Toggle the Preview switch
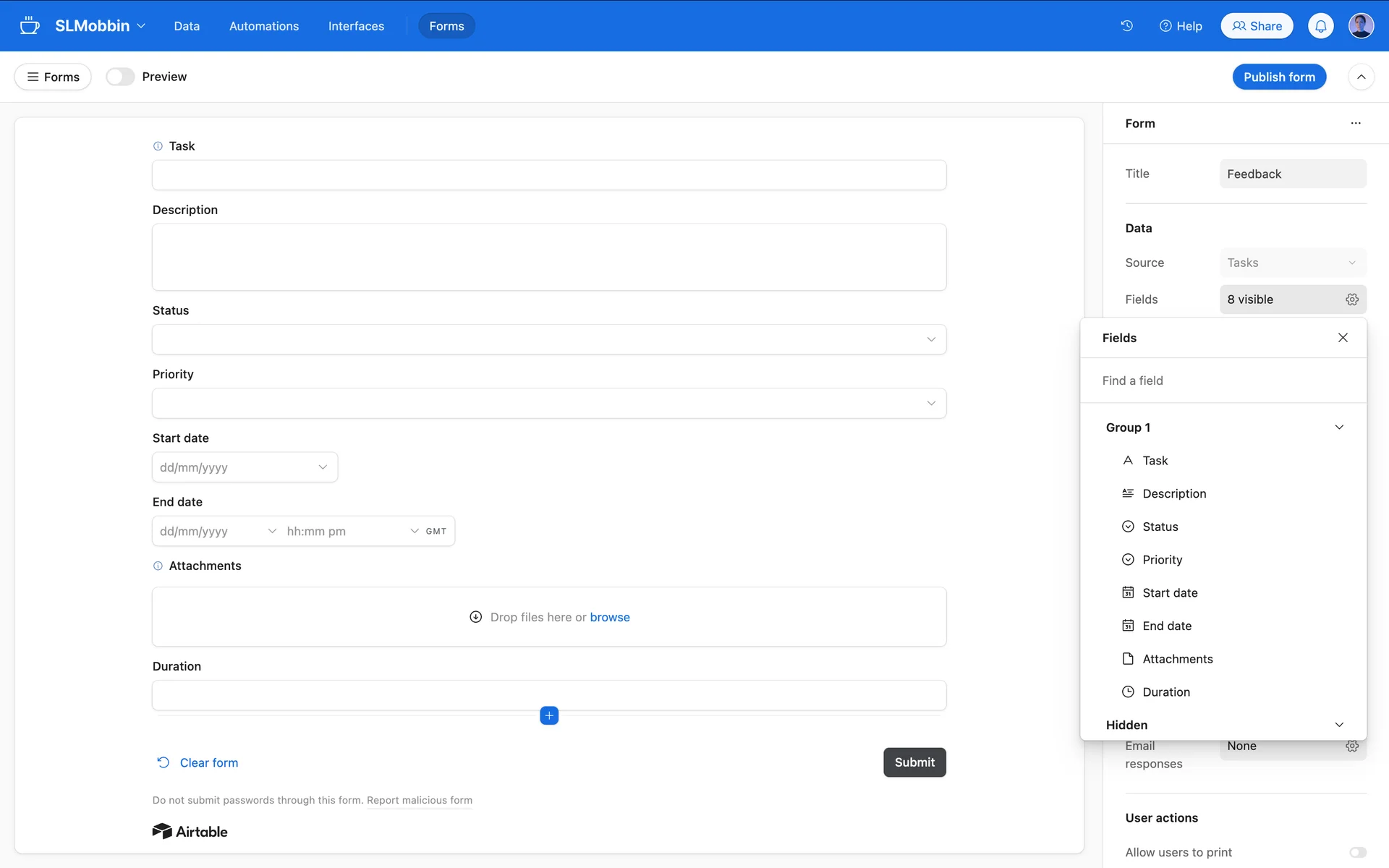 [120, 77]
